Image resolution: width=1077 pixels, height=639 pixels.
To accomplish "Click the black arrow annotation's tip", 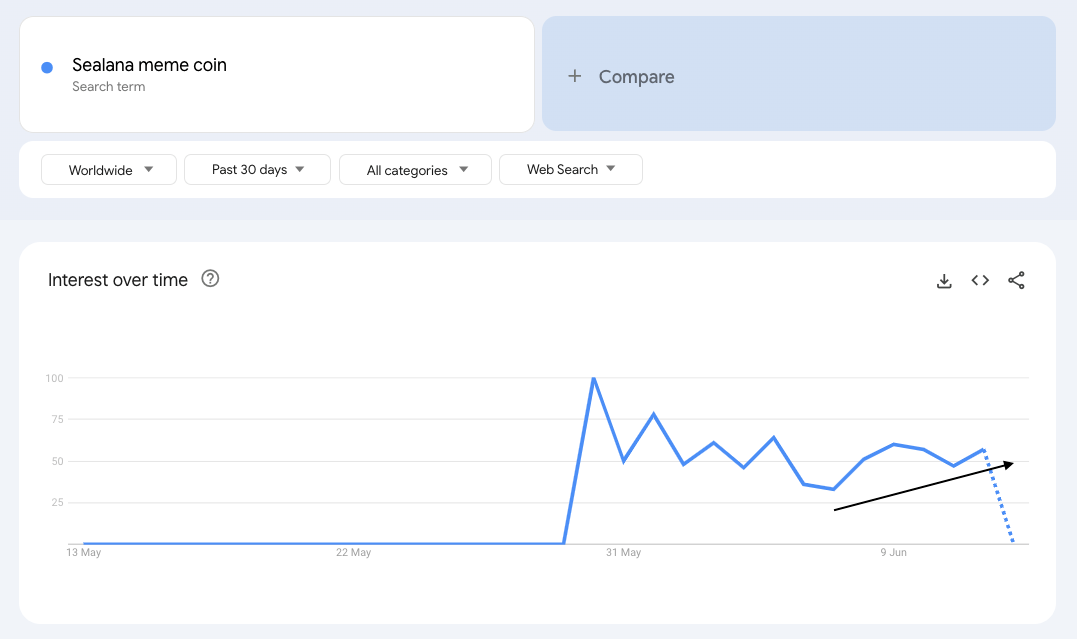I will click(1011, 463).
